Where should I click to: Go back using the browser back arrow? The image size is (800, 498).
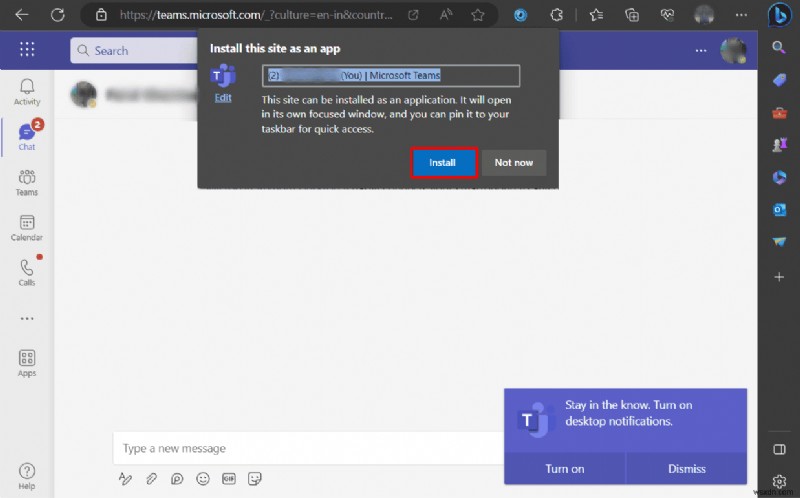21,15
